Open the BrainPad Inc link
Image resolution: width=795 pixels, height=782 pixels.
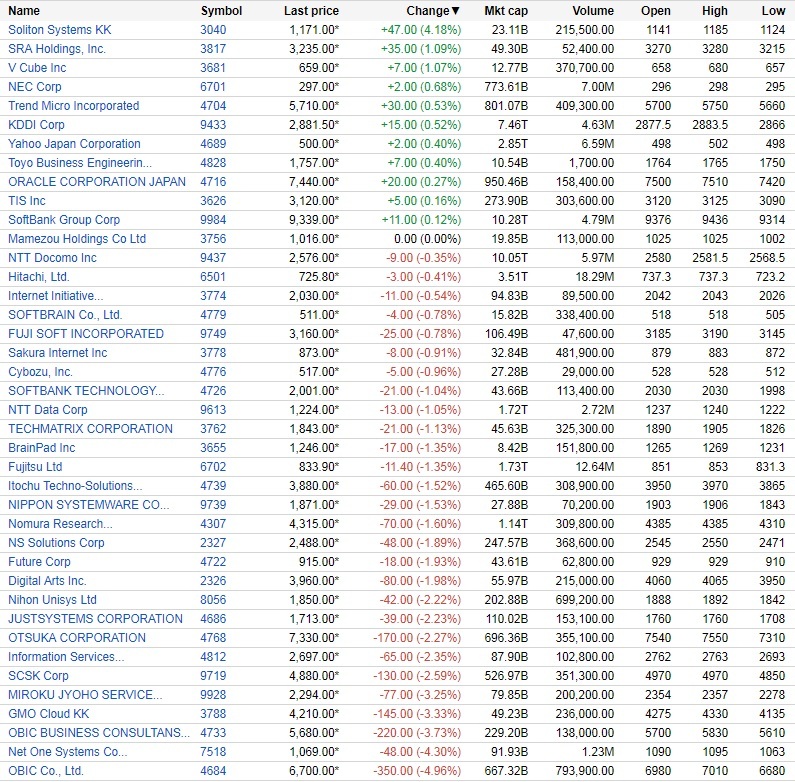pyautogui.click(x=42, y=448)
